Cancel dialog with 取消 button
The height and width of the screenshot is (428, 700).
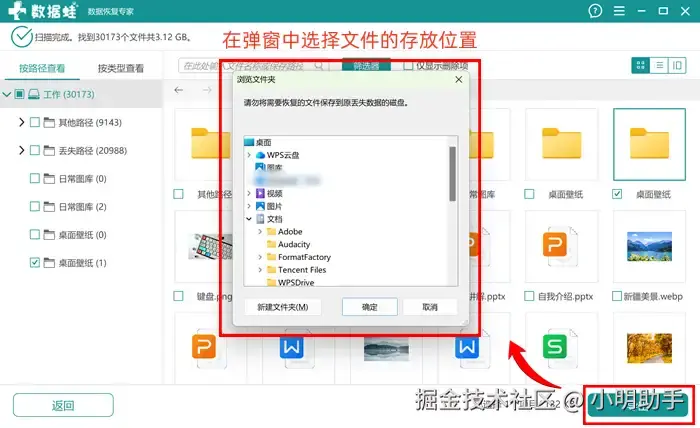430,307
